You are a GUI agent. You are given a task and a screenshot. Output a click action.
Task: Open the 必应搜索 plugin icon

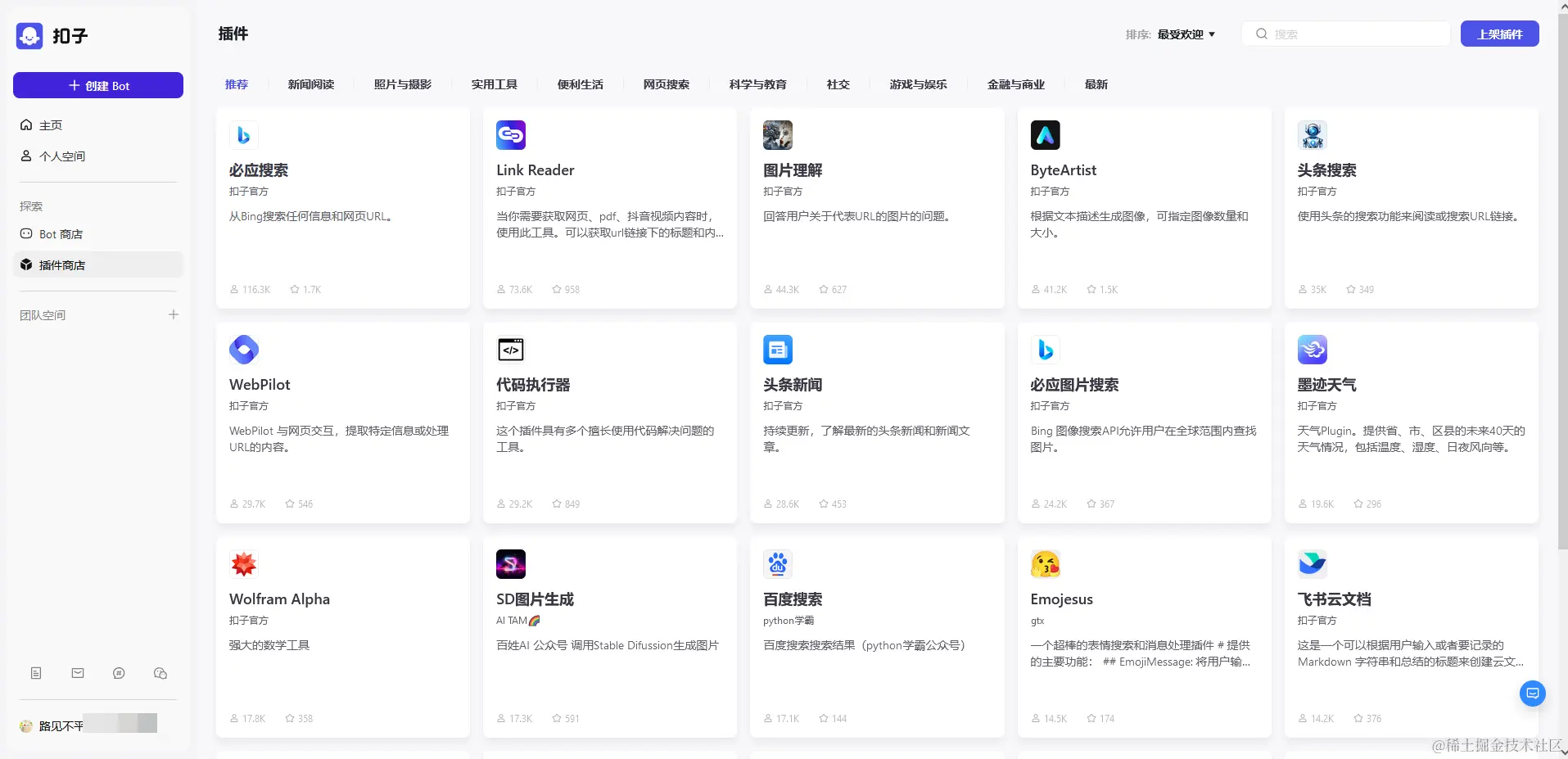tap(244, 135)
